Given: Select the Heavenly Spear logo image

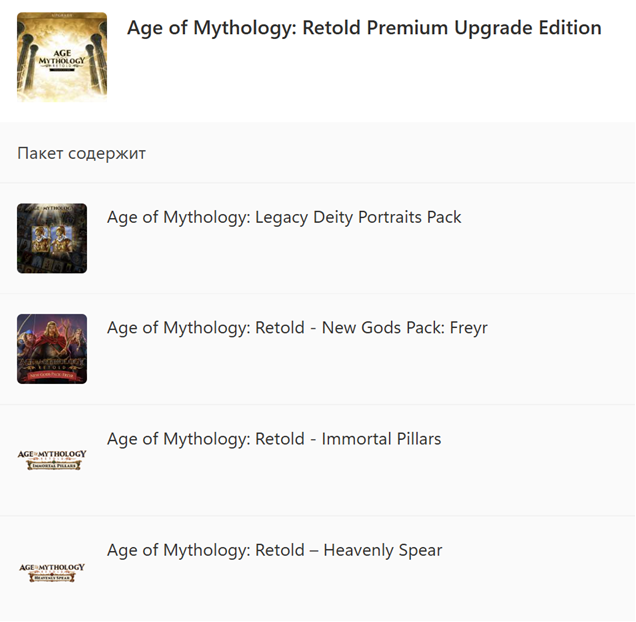Looking at the screenshot, I should [52, 571].
